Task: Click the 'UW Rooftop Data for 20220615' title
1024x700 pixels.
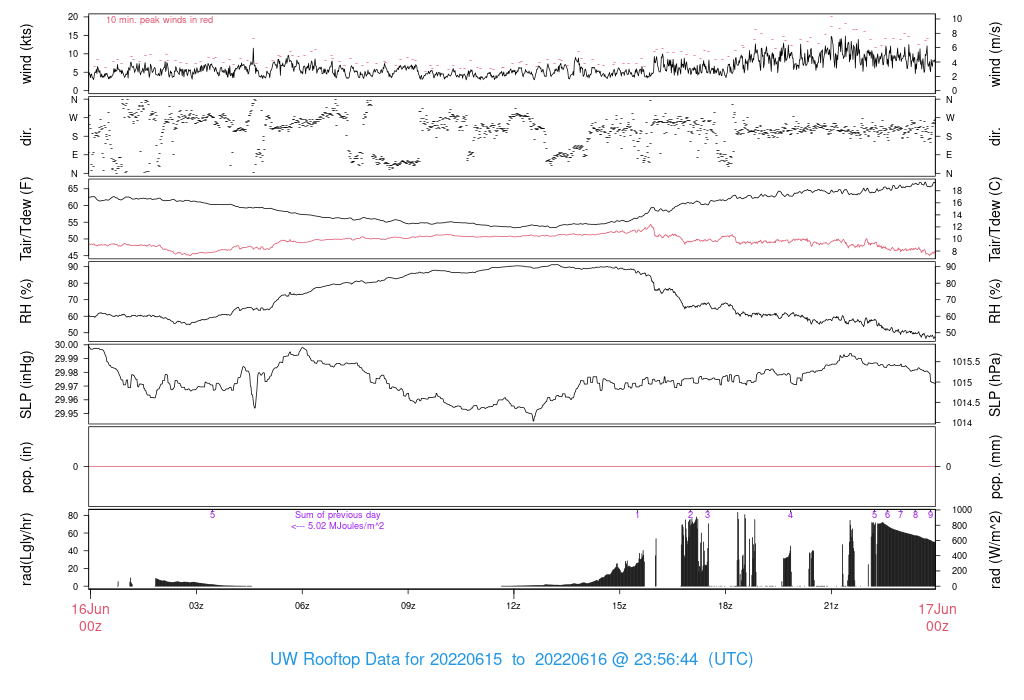Action: click(x=386, y=660)
